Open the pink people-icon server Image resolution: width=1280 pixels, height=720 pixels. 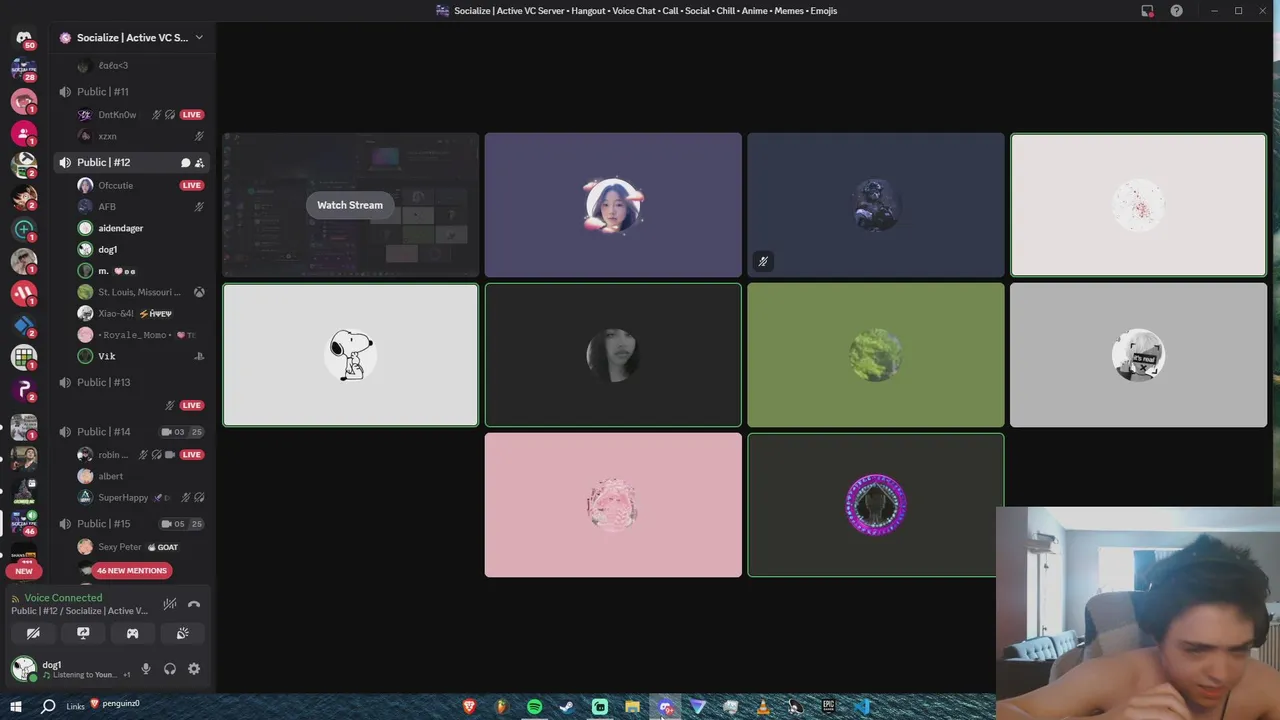(24, 133)
